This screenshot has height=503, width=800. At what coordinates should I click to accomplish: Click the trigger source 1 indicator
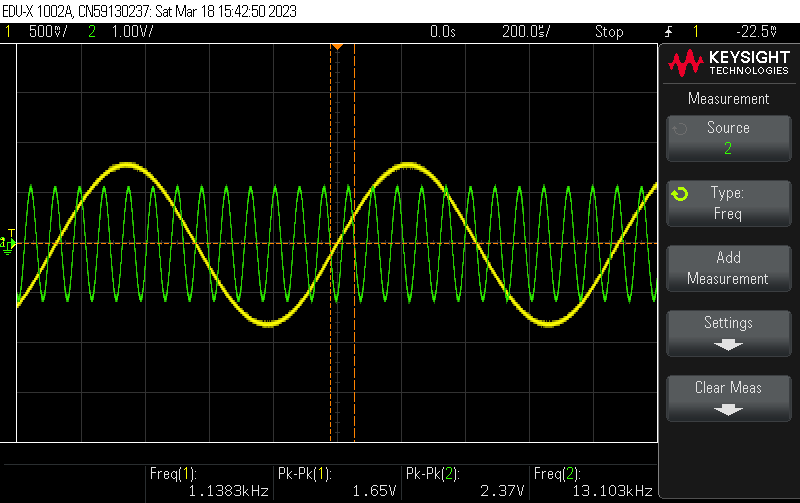coord(695,32)
